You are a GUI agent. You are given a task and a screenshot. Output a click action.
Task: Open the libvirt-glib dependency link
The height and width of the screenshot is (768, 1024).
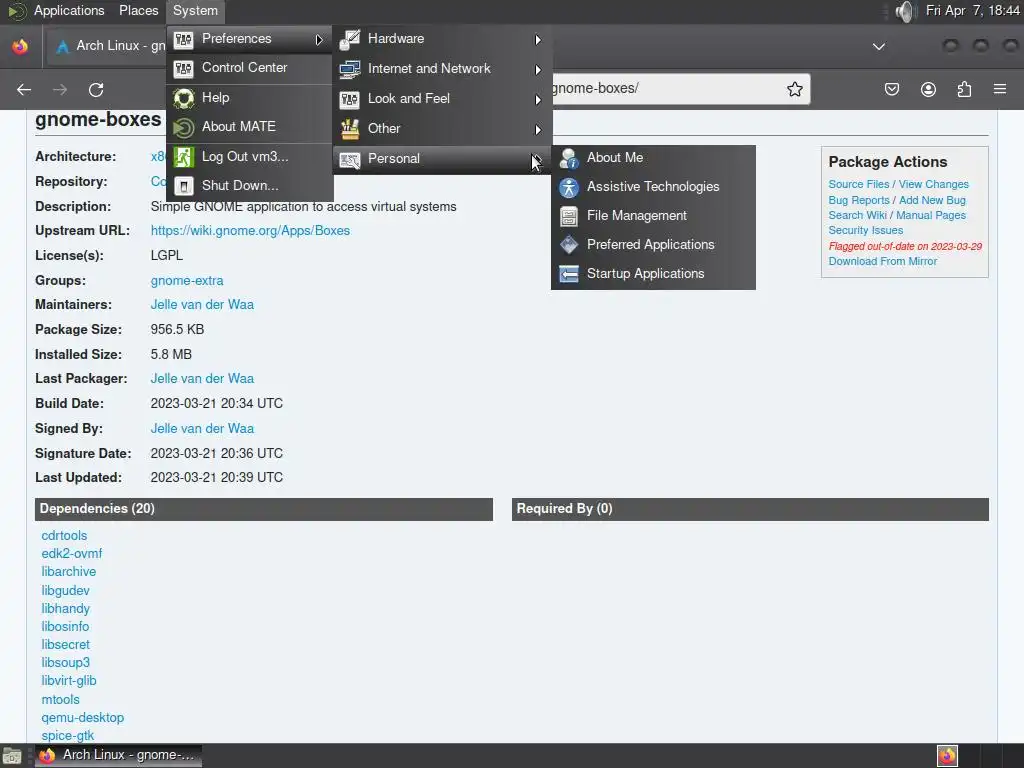click(x=69, y=680)
